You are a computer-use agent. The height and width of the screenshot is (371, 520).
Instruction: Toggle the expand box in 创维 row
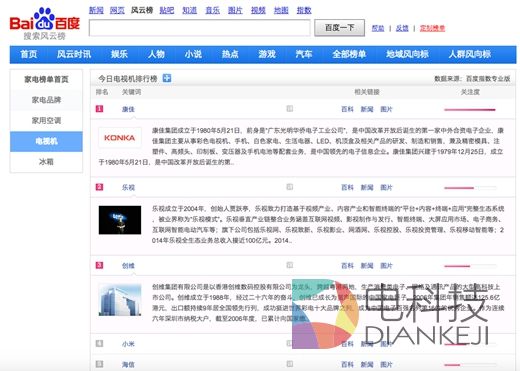pos(290,265)
